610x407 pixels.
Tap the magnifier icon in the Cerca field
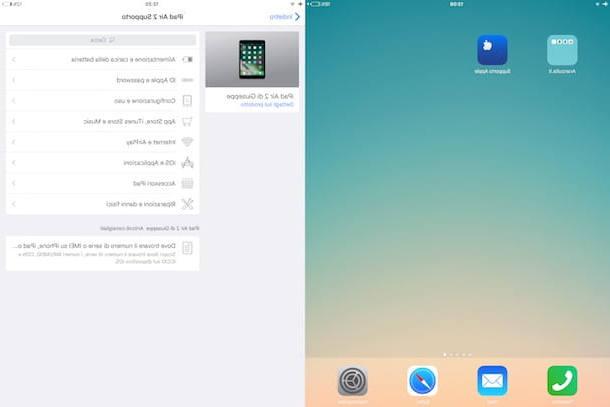pos(111,40)
